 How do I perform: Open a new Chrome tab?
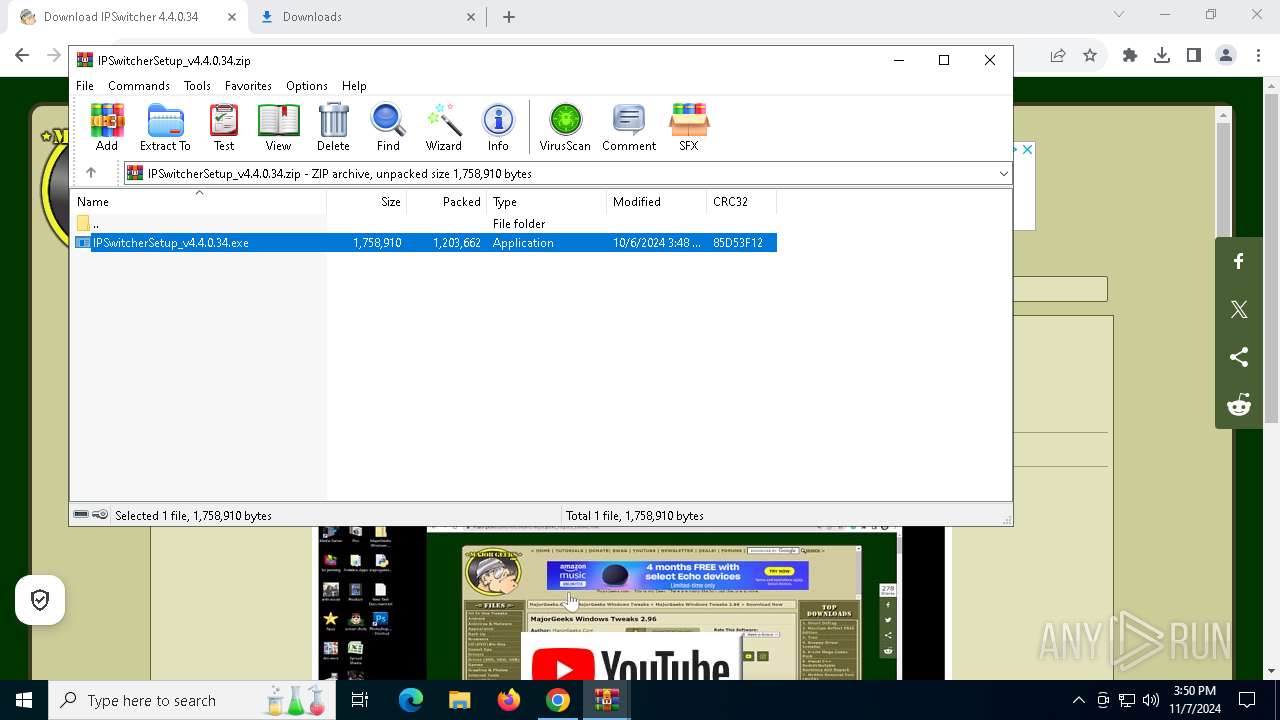509,17
